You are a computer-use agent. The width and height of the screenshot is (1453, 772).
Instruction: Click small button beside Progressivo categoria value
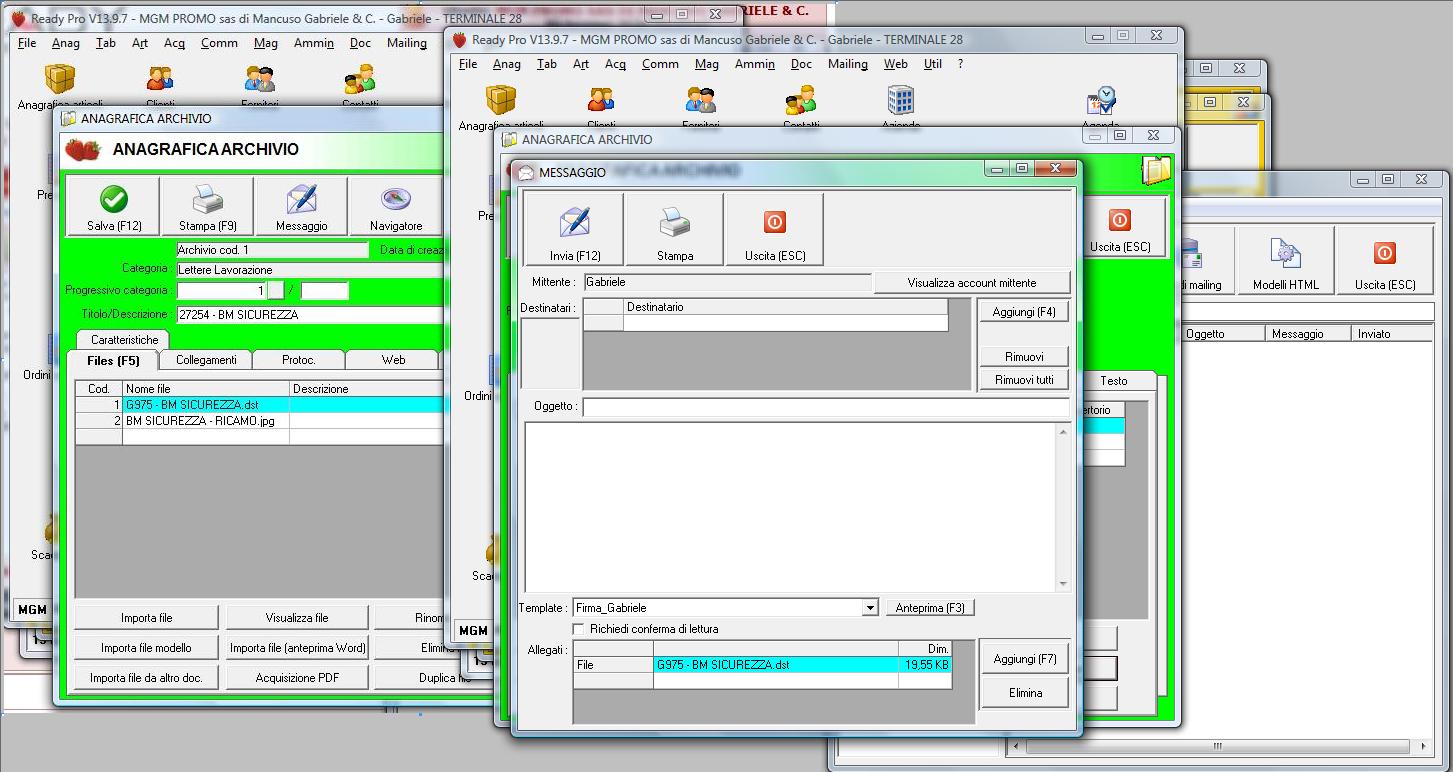[x=276, y=291]
